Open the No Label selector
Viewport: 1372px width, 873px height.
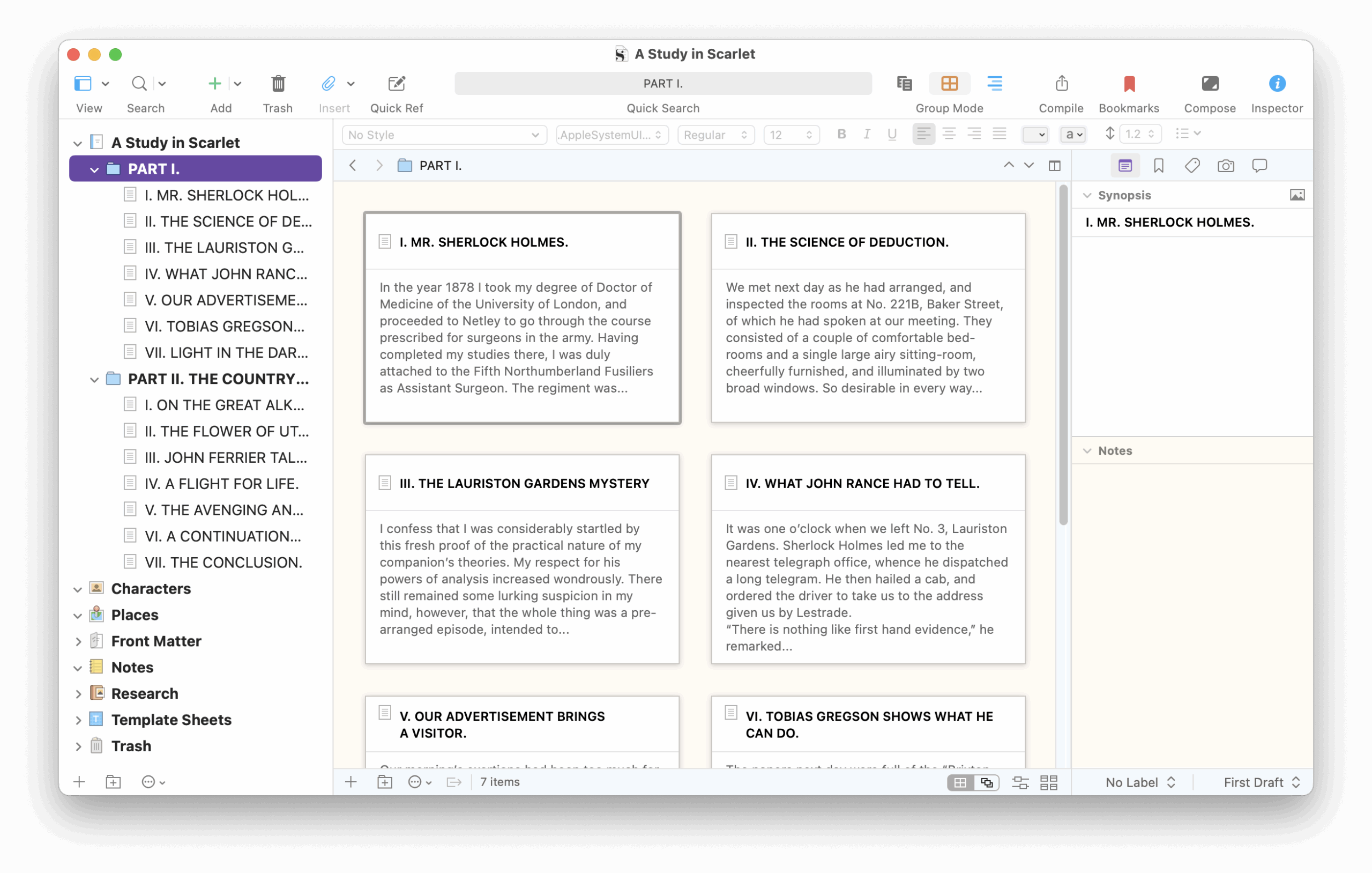1139,782
